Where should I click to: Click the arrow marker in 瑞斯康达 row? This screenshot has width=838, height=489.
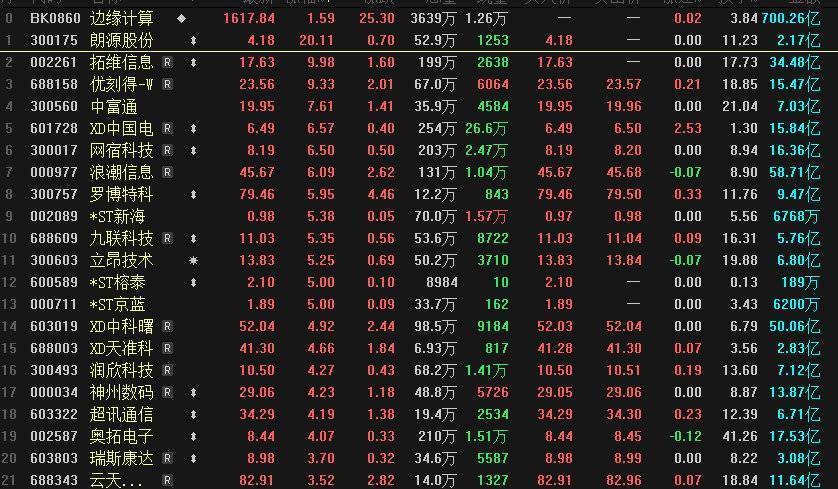(193, 458)
